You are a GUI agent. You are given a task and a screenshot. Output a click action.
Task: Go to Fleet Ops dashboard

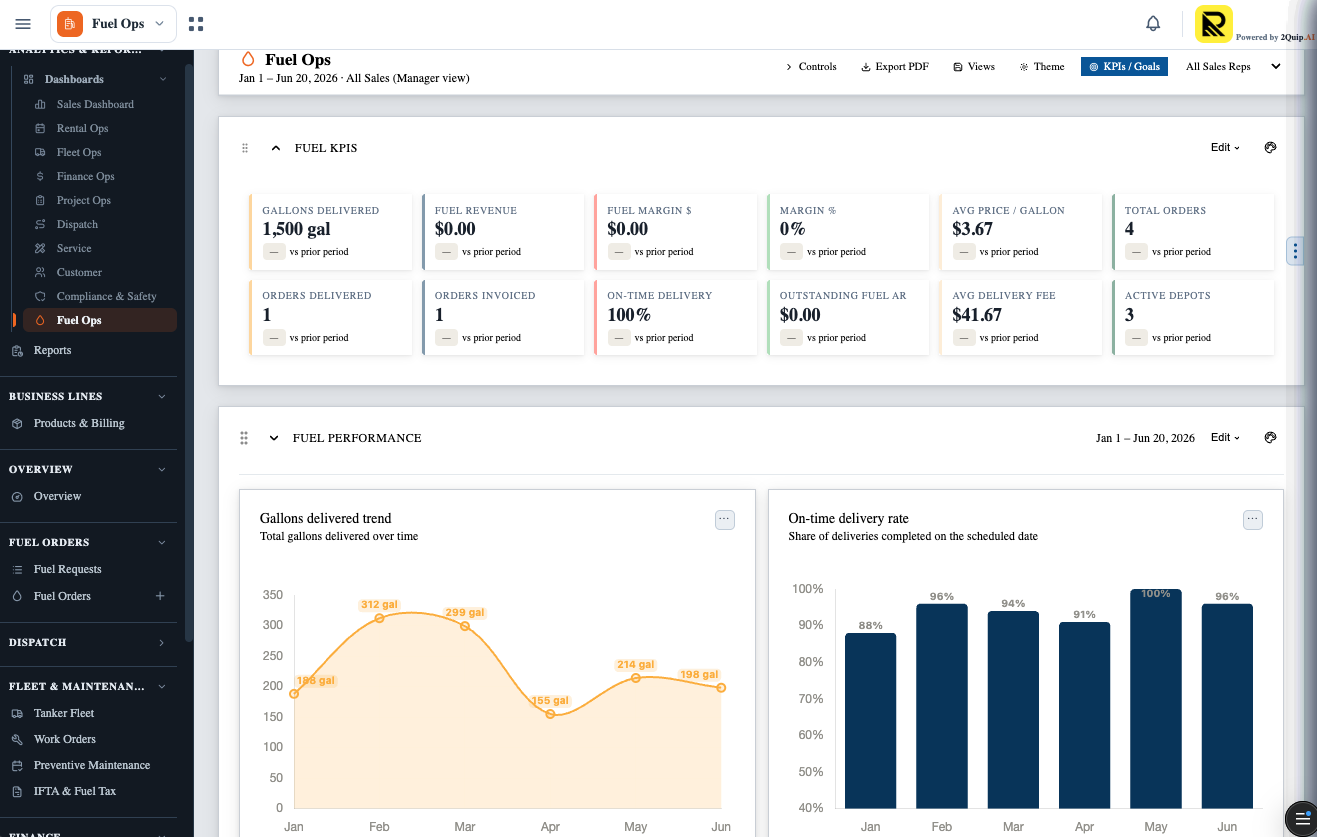tap(79, 152)
